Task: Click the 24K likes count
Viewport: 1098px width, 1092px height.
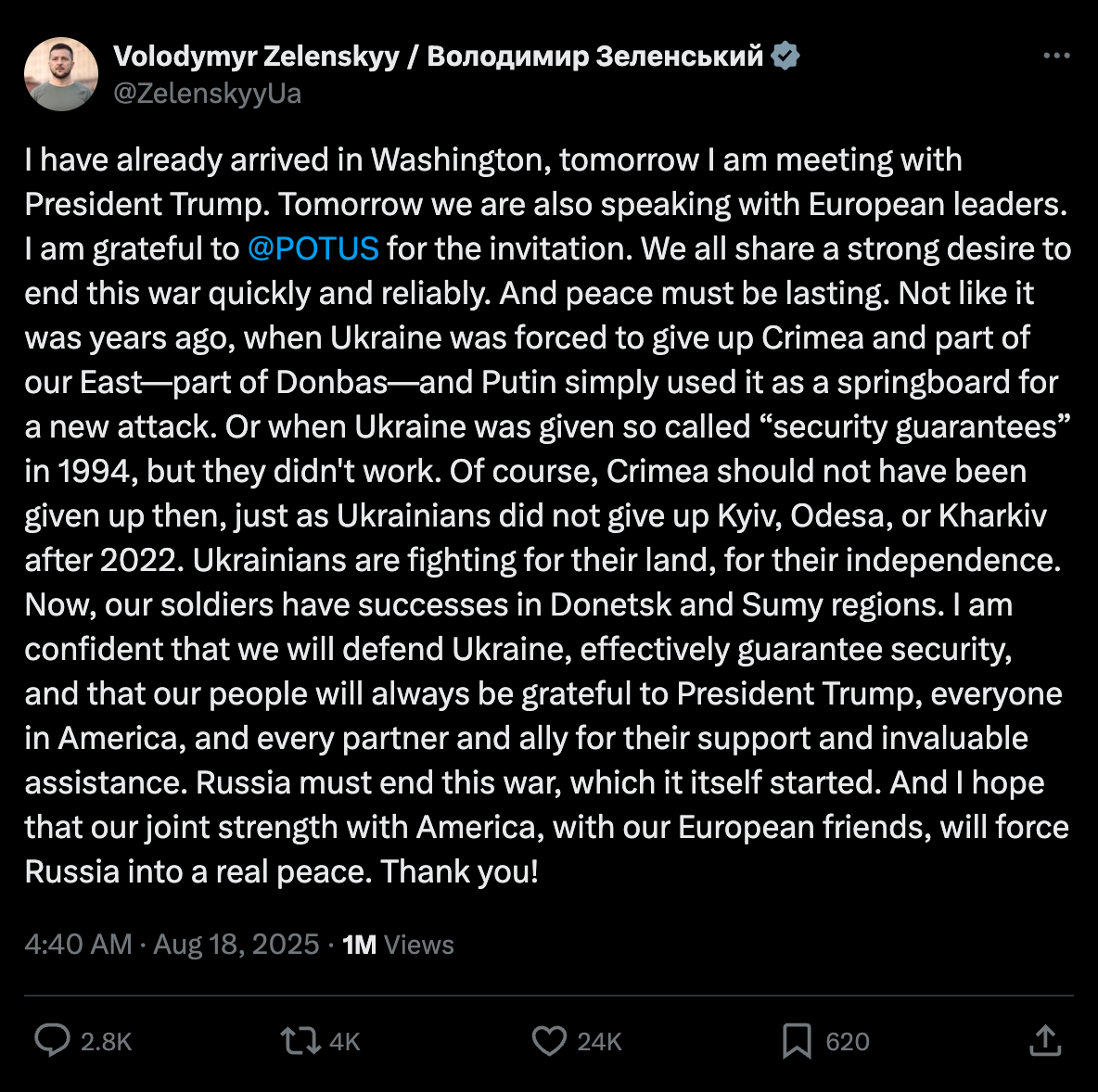Action: (599, 1042)
